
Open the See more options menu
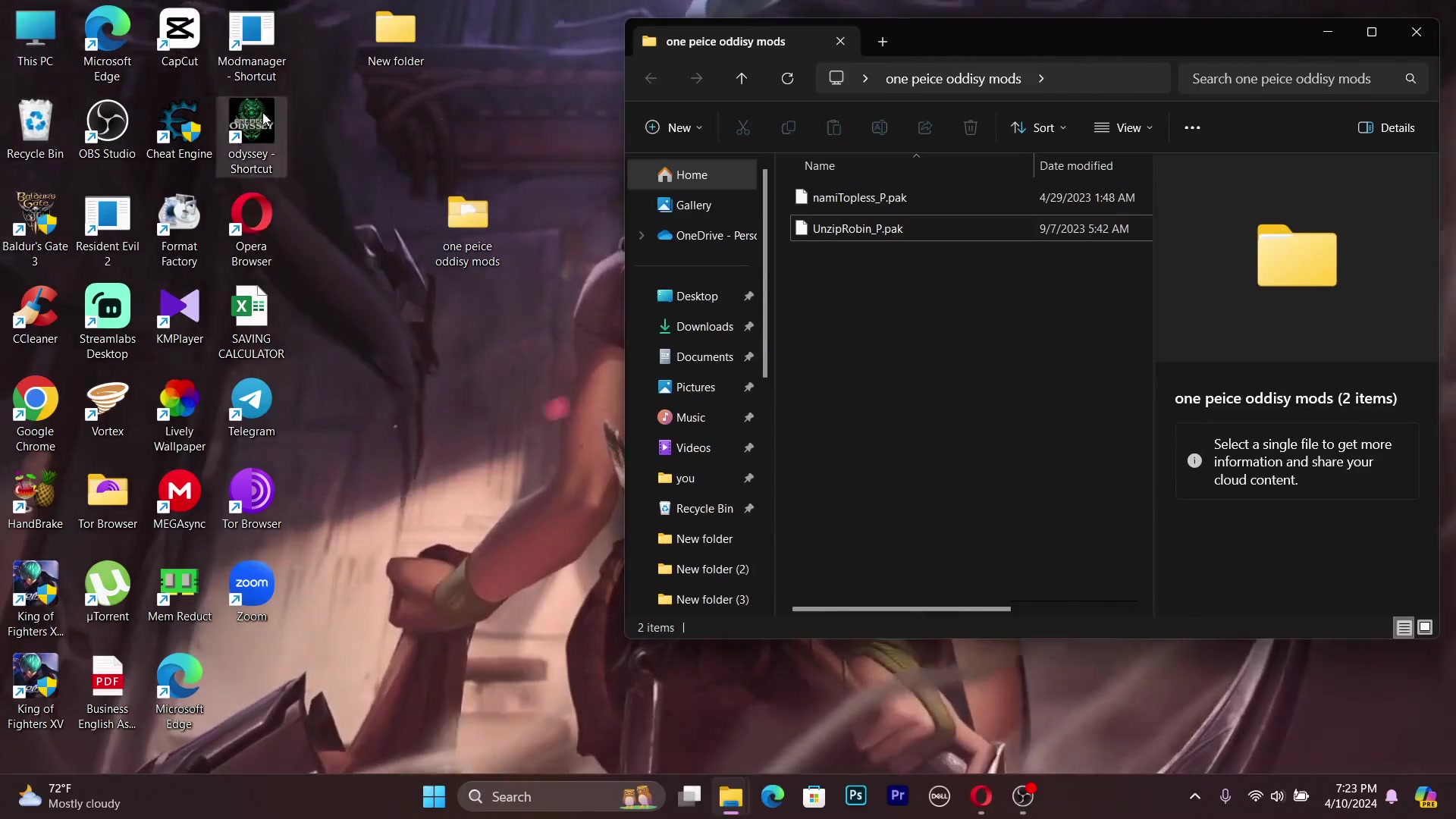click(1192, 127)
